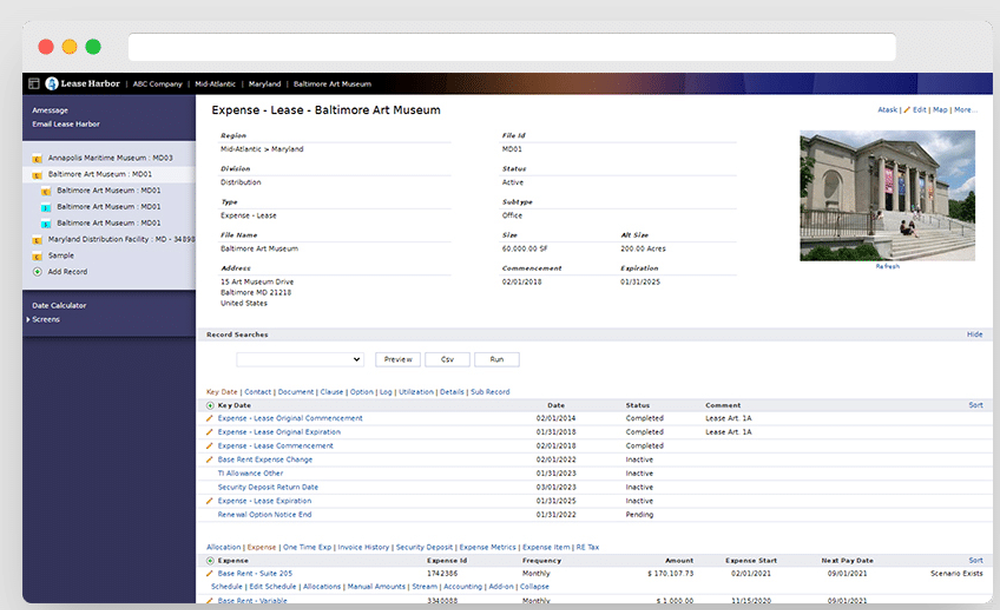Expand the Screens section in sidebar

click(43, 319)
